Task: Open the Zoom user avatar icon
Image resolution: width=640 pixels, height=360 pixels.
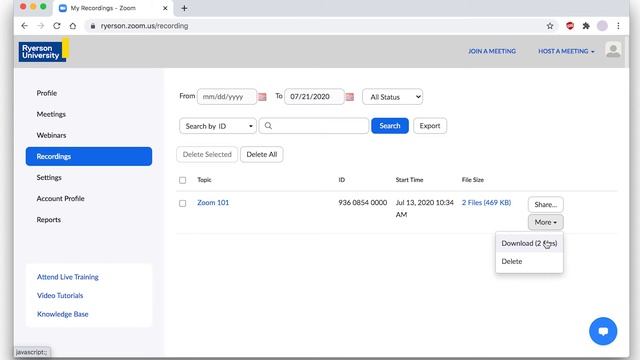Action: (613, 51)
